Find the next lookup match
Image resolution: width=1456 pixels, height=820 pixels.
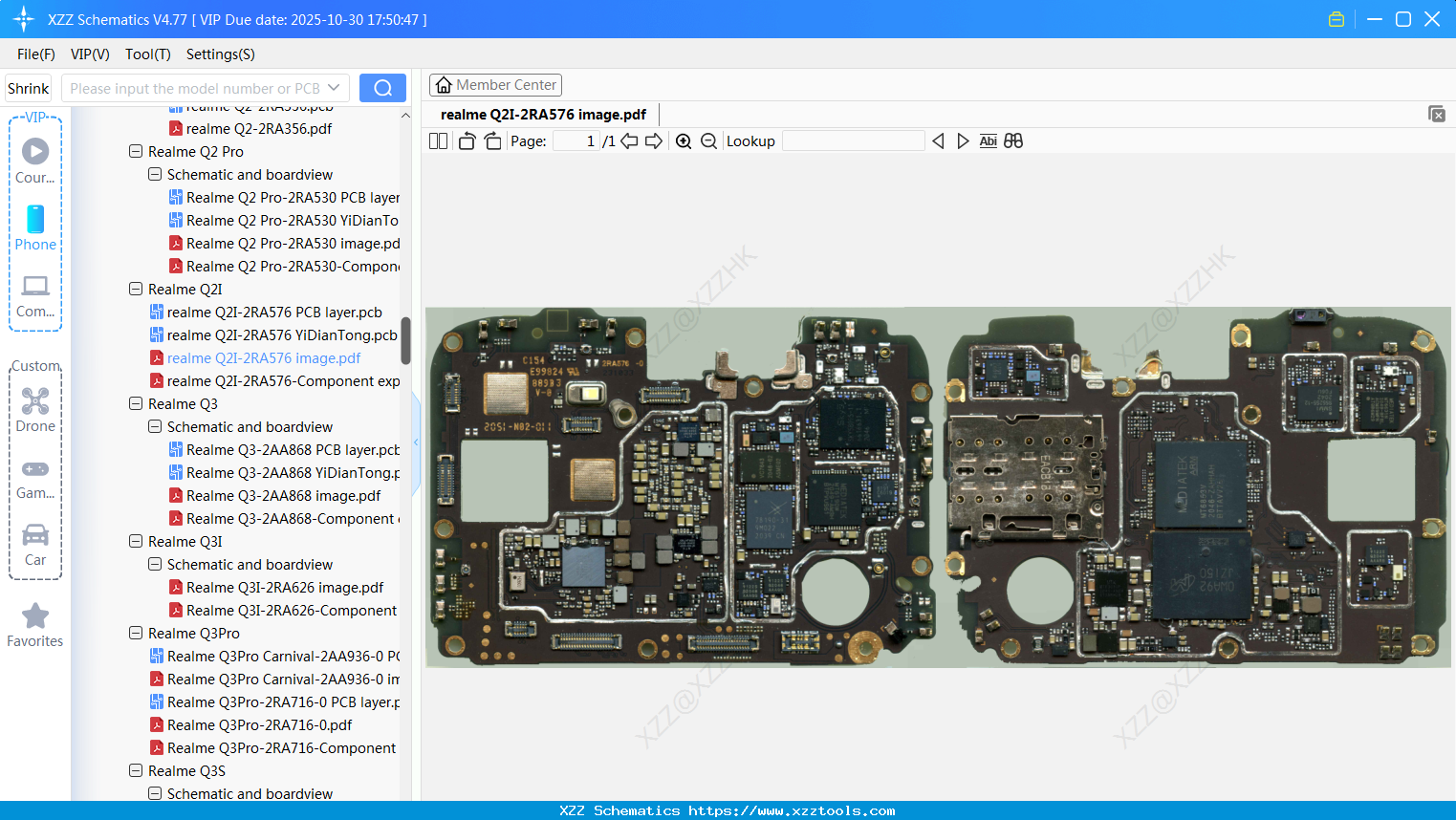coord(963,141)
